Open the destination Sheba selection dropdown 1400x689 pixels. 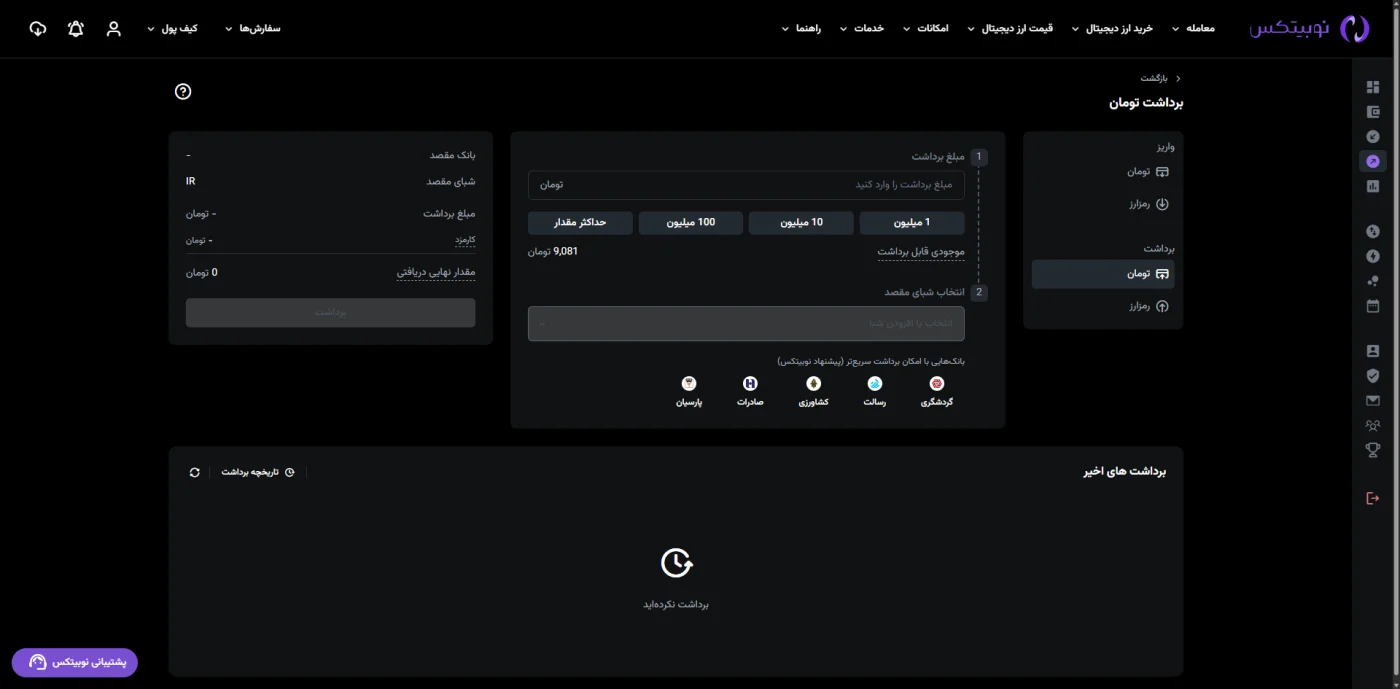pyautogui.click(x=746, y=324)
